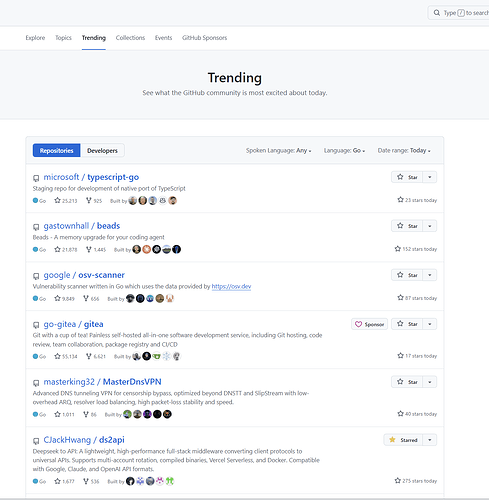Sponsor the go-gitea / gitea project
The width and height of the screenshot is (489, 500).
click(369, 324)
